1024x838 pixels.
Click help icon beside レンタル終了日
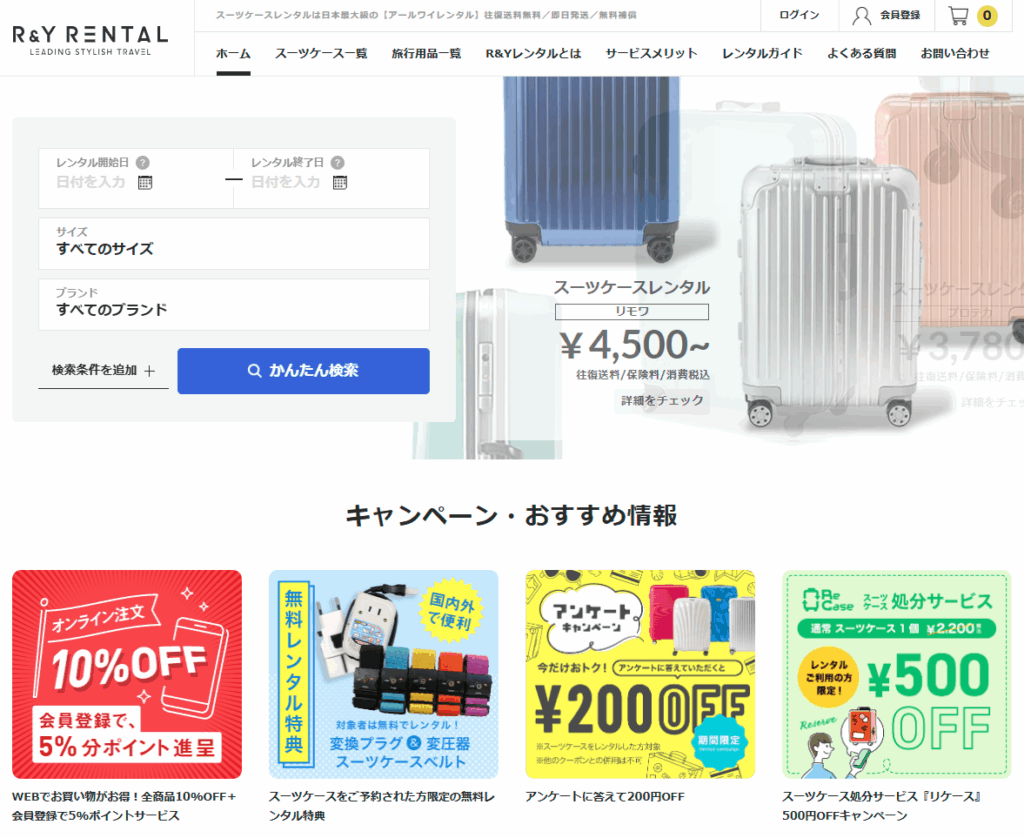[x=337, y=163]
